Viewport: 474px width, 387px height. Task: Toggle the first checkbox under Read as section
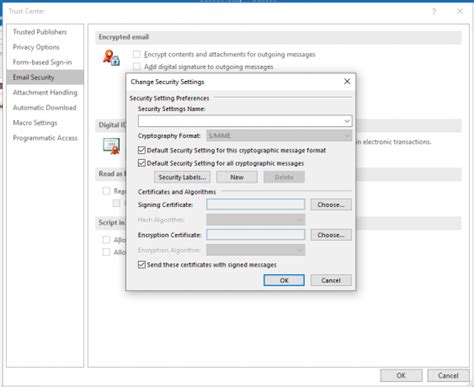[106, 191]
